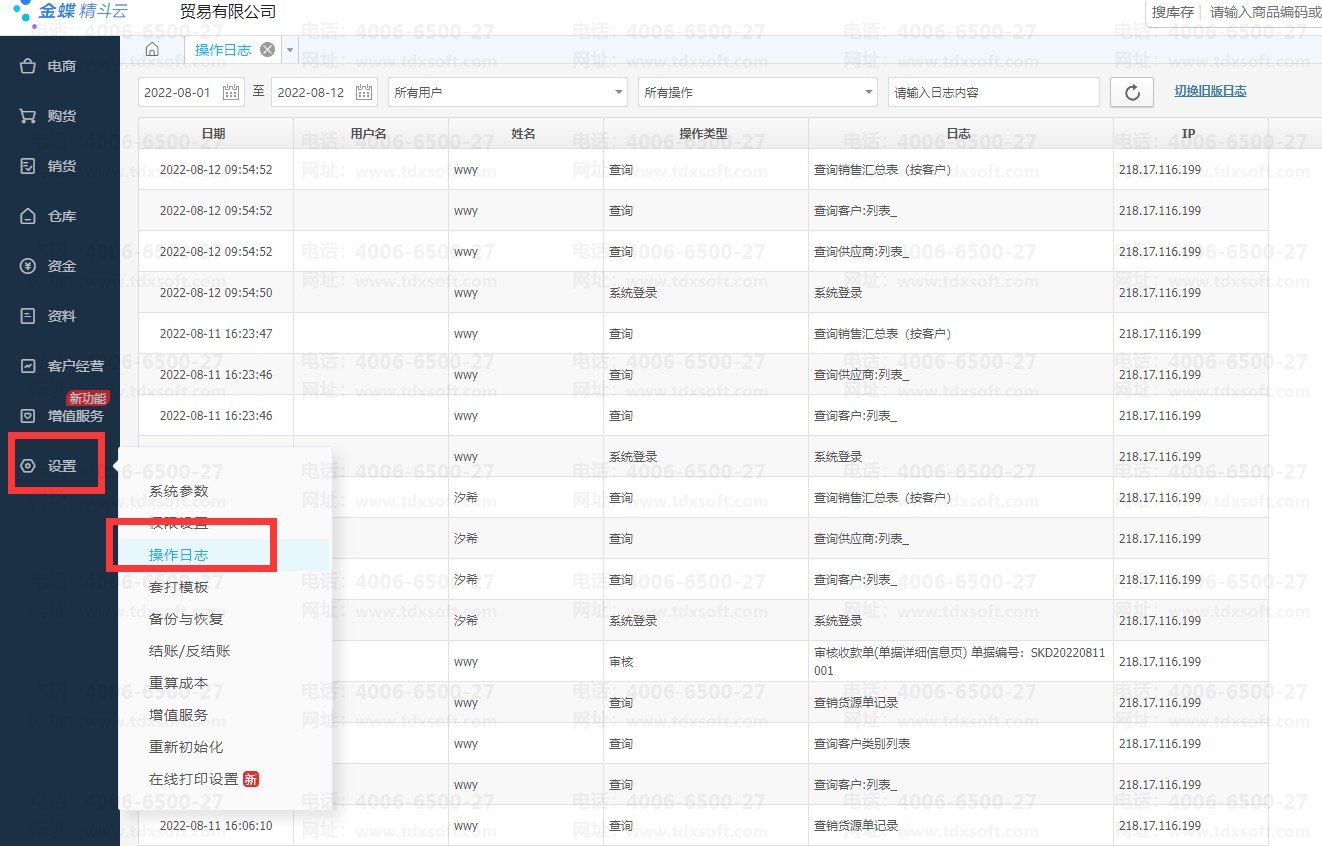1322x846 pixels.
Task: Open 结账/反结账 from the menu
Action: (x=190, y=651)
